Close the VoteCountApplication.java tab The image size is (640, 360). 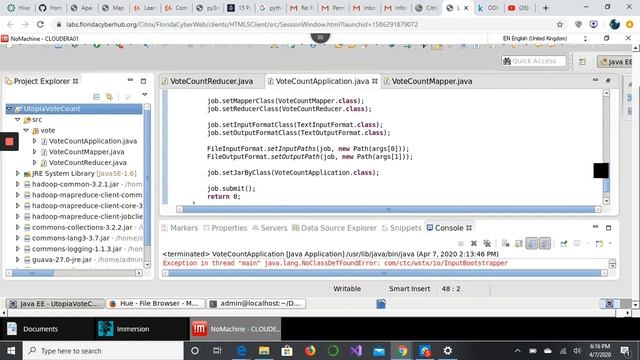(x=375, y=81)
